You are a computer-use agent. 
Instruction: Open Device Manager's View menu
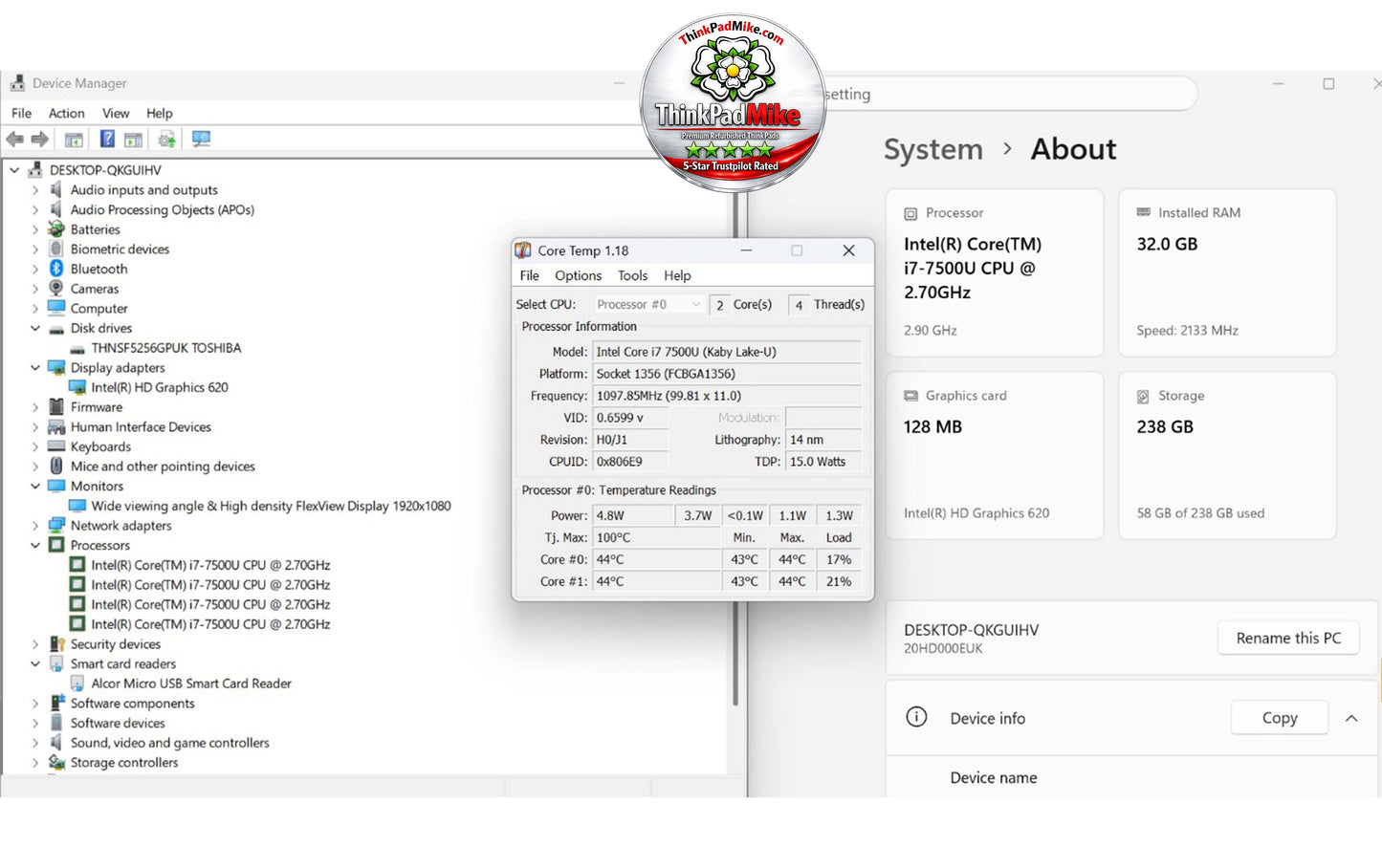[x=116, y=113]
